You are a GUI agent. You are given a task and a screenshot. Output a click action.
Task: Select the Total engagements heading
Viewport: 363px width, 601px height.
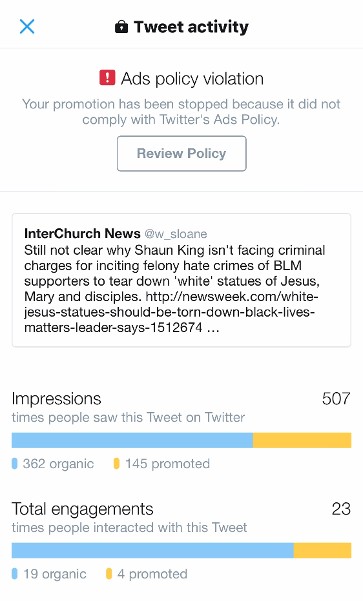[x=82, y=509]
